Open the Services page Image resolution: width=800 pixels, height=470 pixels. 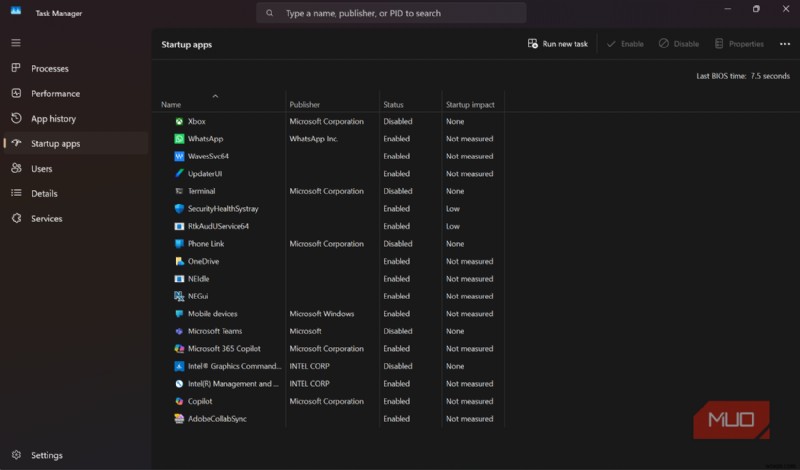point(76,218)
